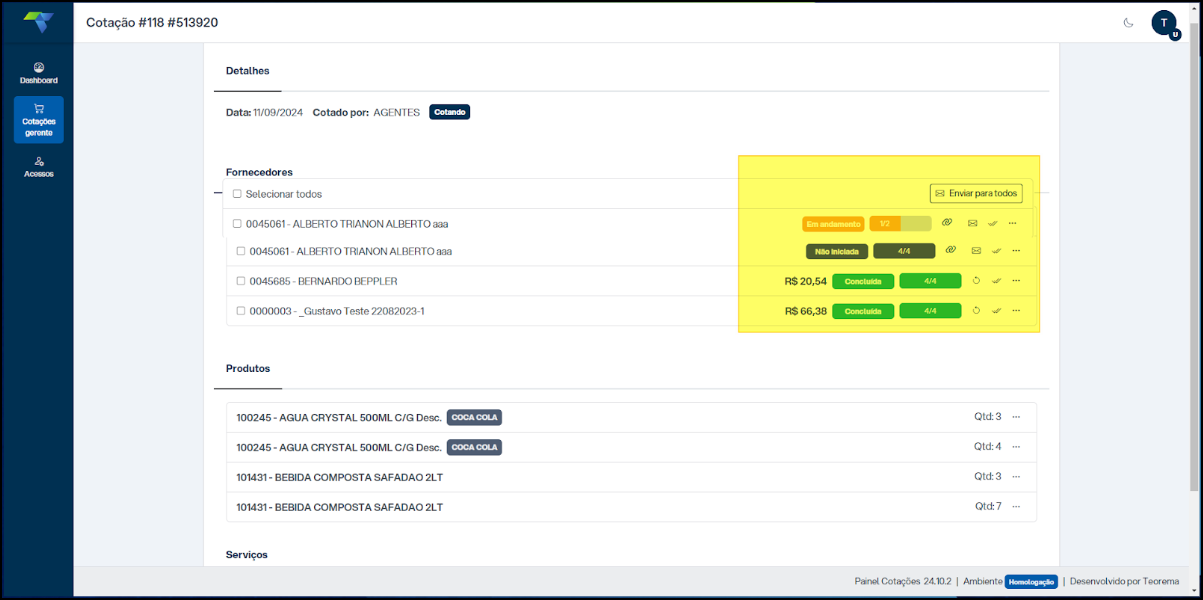Check the _Gustavo Teste supplier checkbox

(241, 311)
